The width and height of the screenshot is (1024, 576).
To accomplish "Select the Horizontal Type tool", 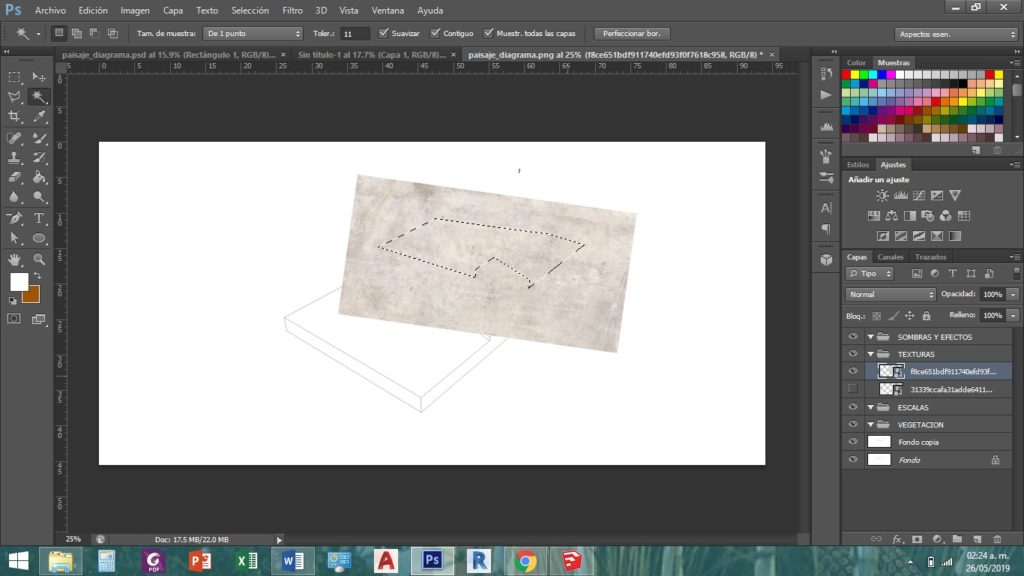I will coord(39,218).
